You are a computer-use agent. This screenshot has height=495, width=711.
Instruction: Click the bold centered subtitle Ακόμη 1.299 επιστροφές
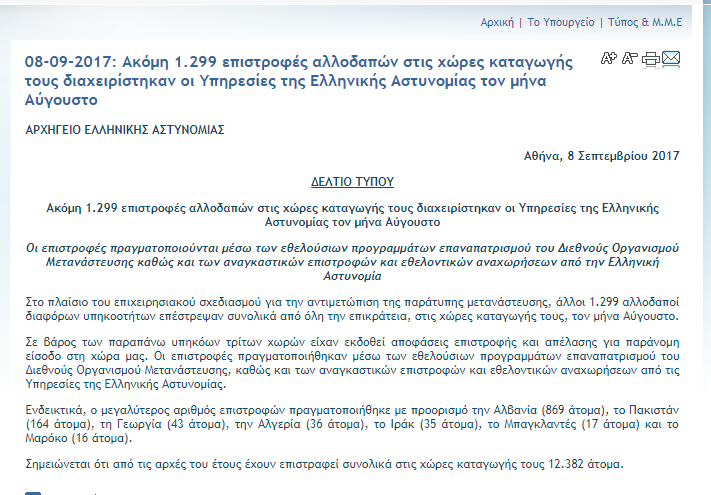click(352, 215)
